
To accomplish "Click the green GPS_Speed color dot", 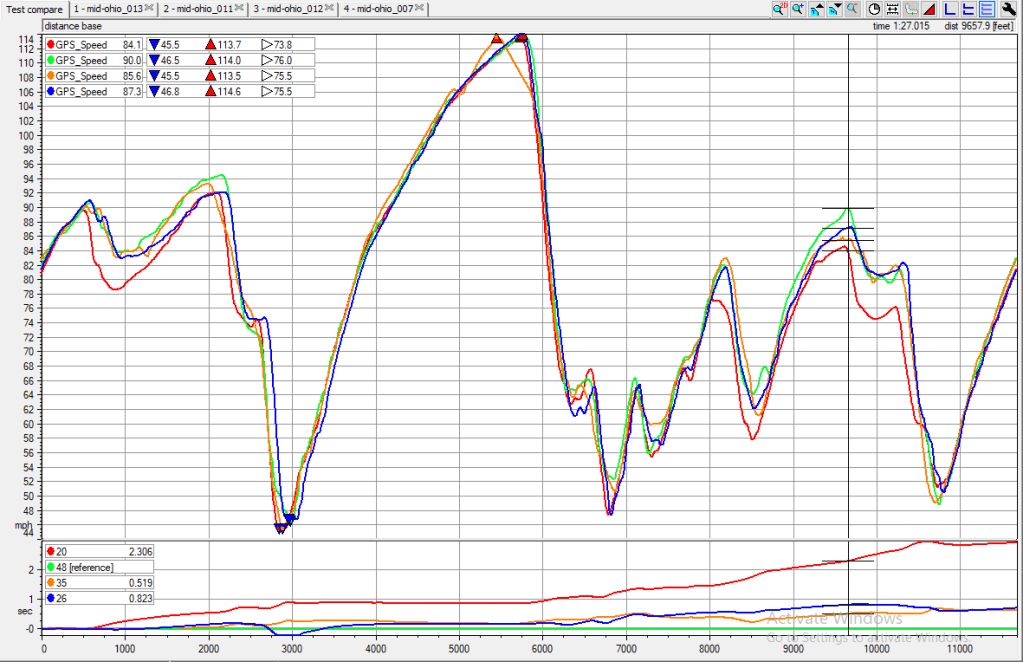I will point(50,60).
